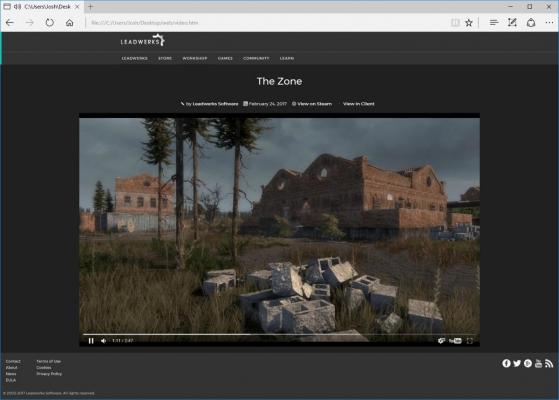Click The Zone page title
Viewport: 559px width, 400px height.
click(x=279, y=81)
